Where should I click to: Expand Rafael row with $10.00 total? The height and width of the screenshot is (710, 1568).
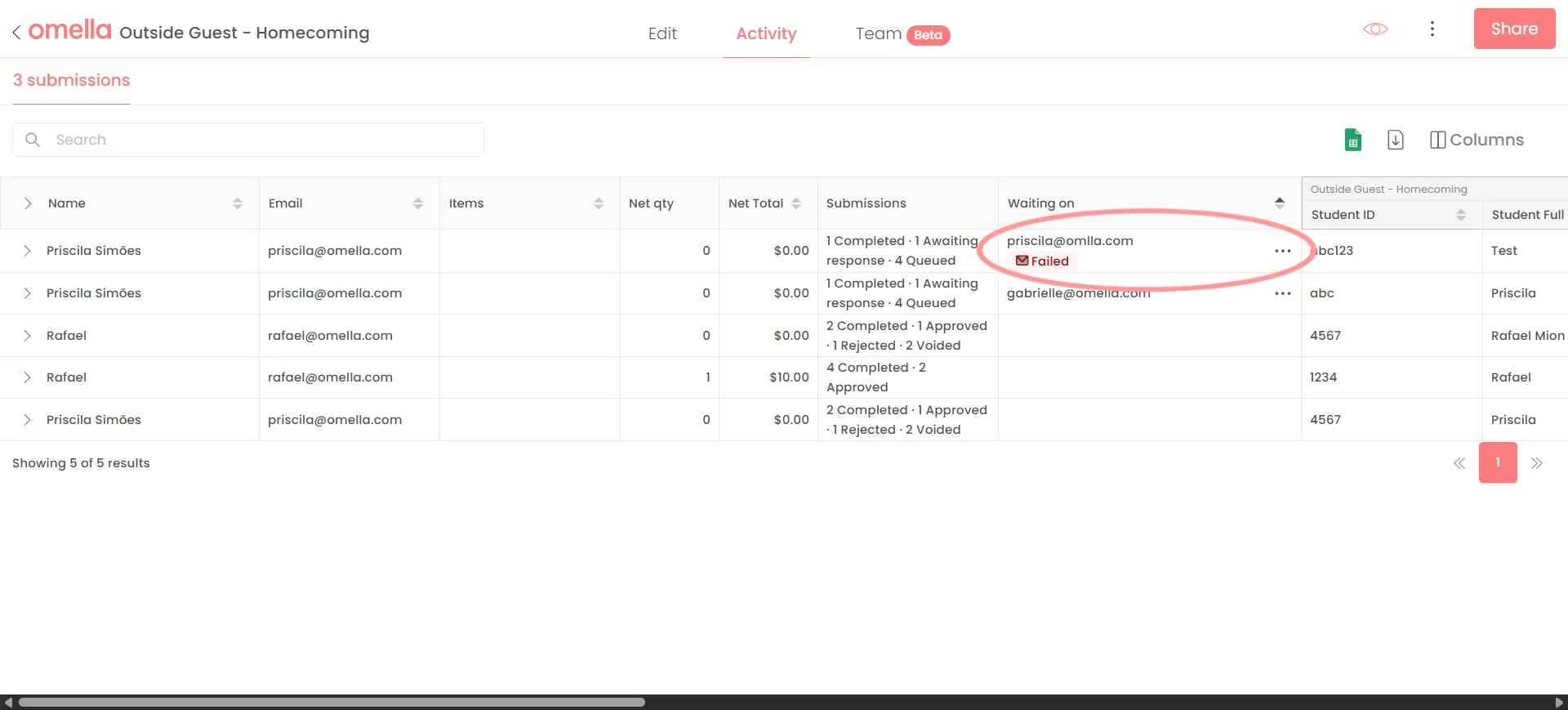click(27, 377)
